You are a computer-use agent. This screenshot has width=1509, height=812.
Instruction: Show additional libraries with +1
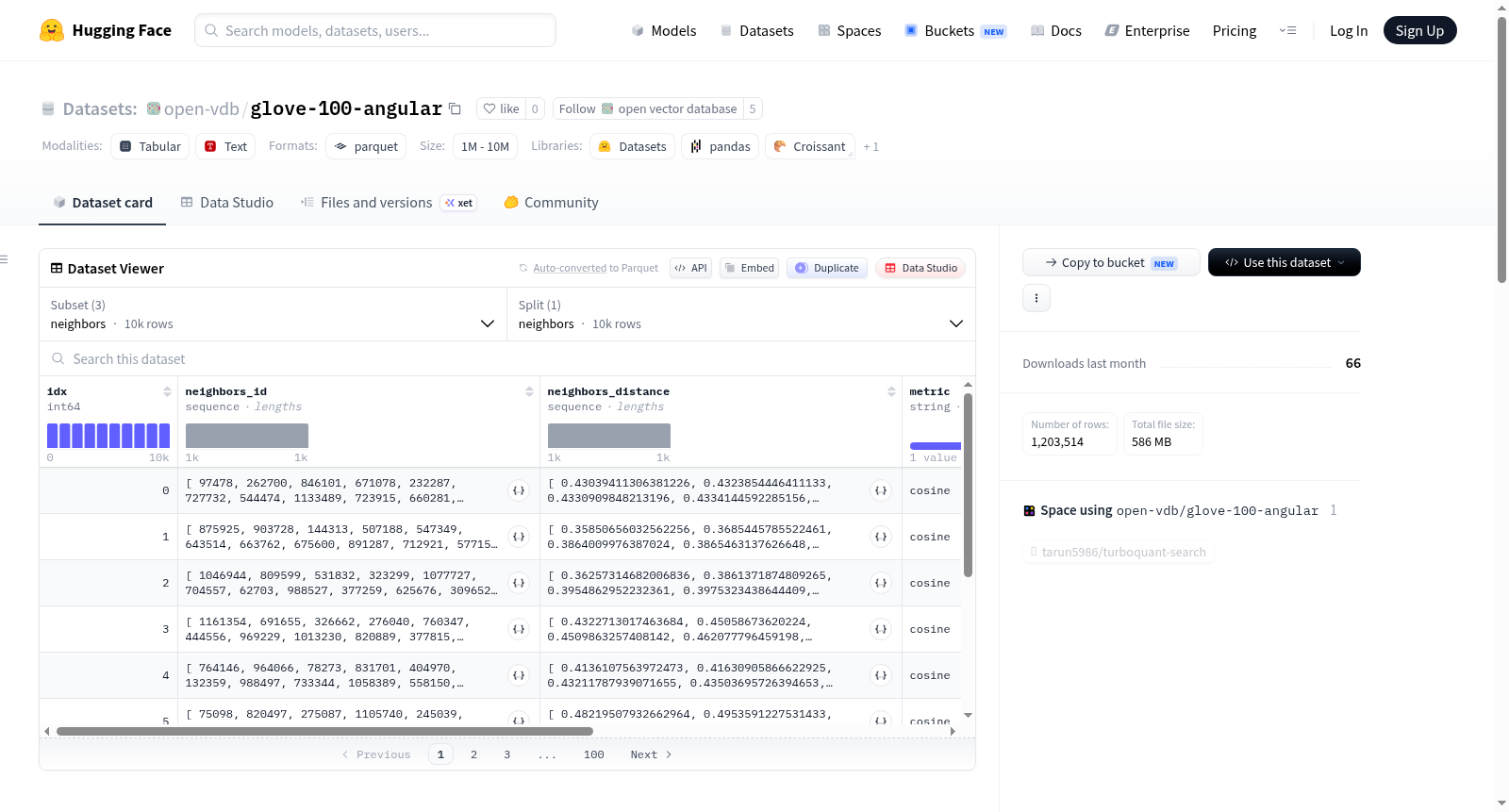click(871, 147)
